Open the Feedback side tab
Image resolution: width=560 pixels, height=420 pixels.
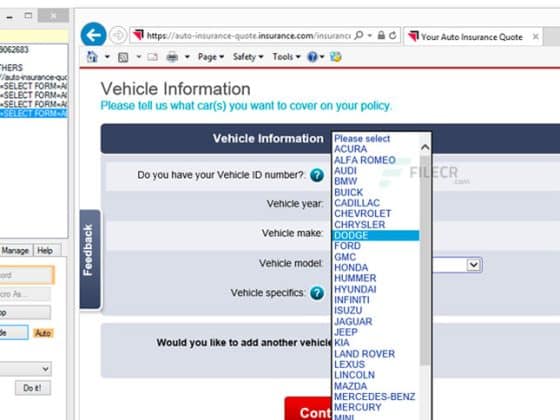coord(89,259)
